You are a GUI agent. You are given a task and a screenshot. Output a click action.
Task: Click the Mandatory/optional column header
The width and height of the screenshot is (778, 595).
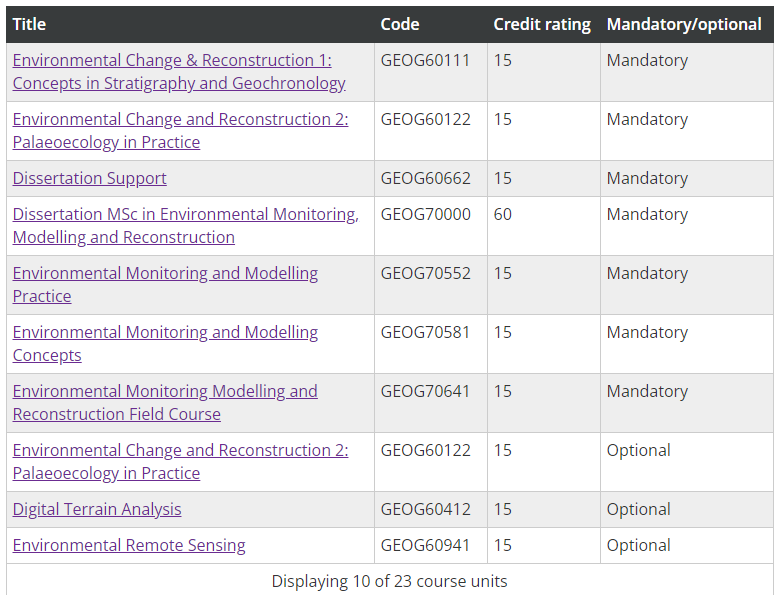684,24
